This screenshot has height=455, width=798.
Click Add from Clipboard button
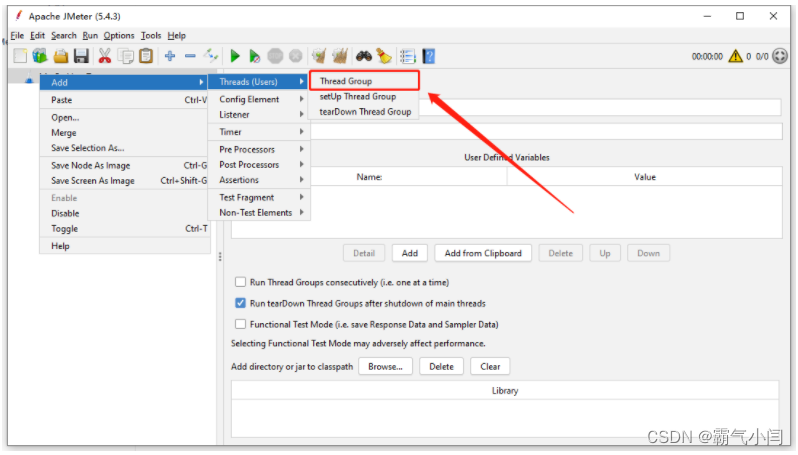tap(483, 253)
